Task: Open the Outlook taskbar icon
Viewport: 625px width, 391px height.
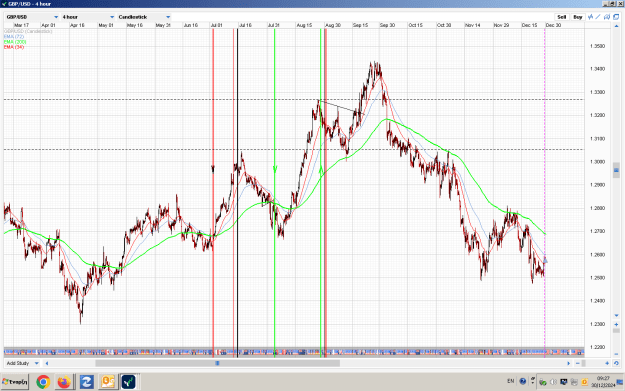Action: coord(108,382)
